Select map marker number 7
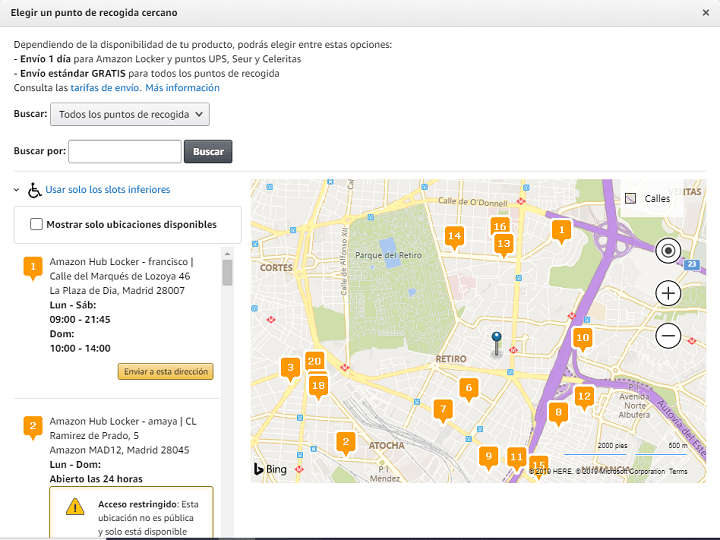720x540 pixels. click(x=443, y=410)
